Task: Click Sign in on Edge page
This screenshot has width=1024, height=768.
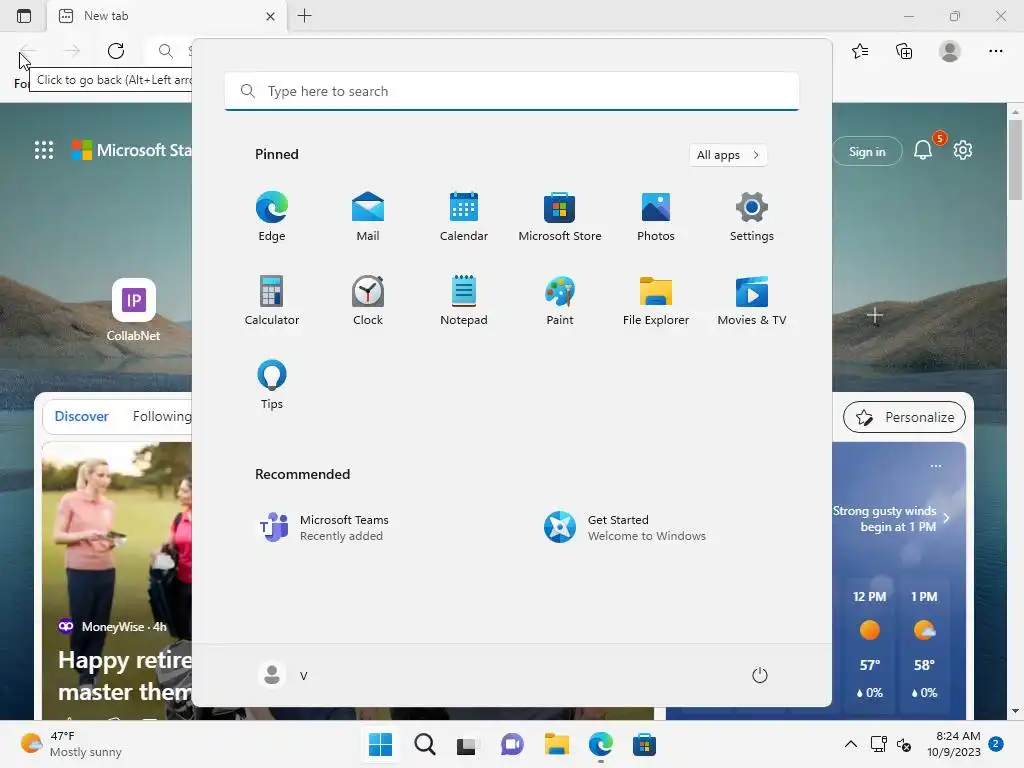Action: pos(867,152)
